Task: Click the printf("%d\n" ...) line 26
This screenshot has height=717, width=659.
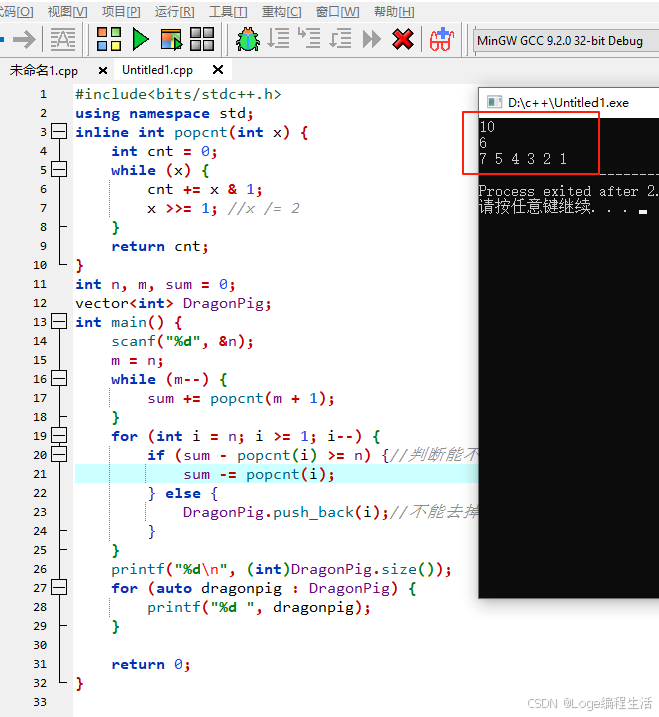Action: (282, 569)
